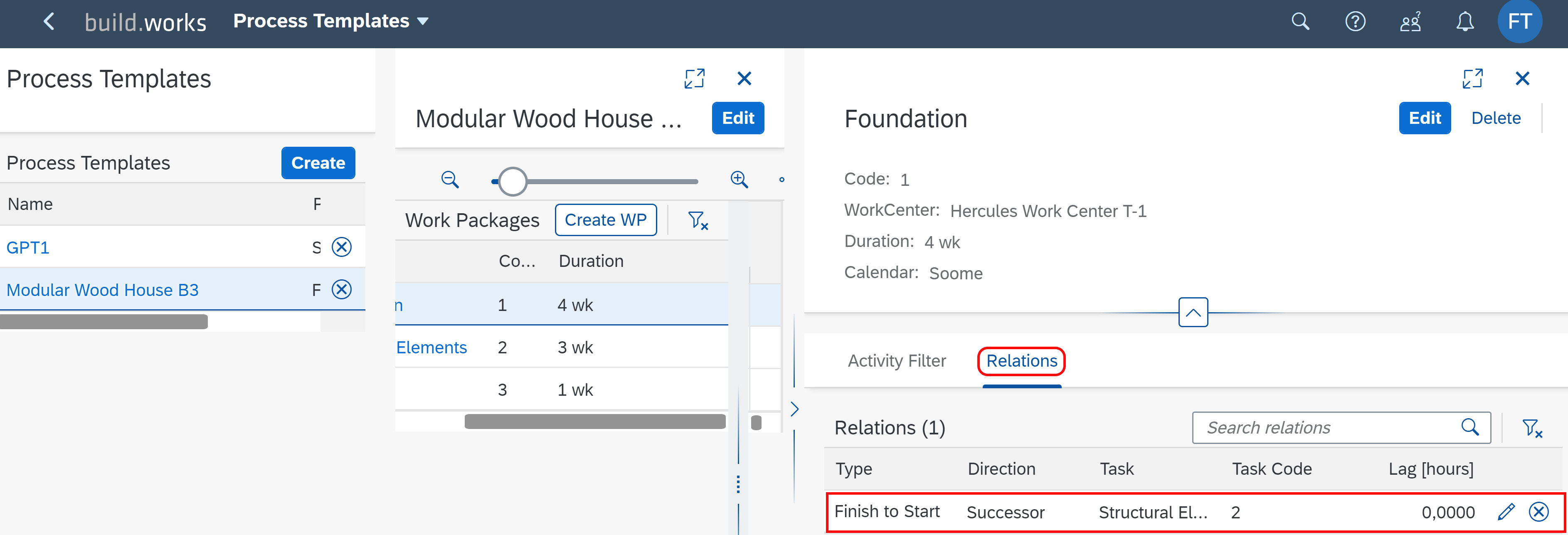The height and width of the screenshot is (535, 1568).
Task: Collapse the Foundation header section
Action: click(1193, 313)
